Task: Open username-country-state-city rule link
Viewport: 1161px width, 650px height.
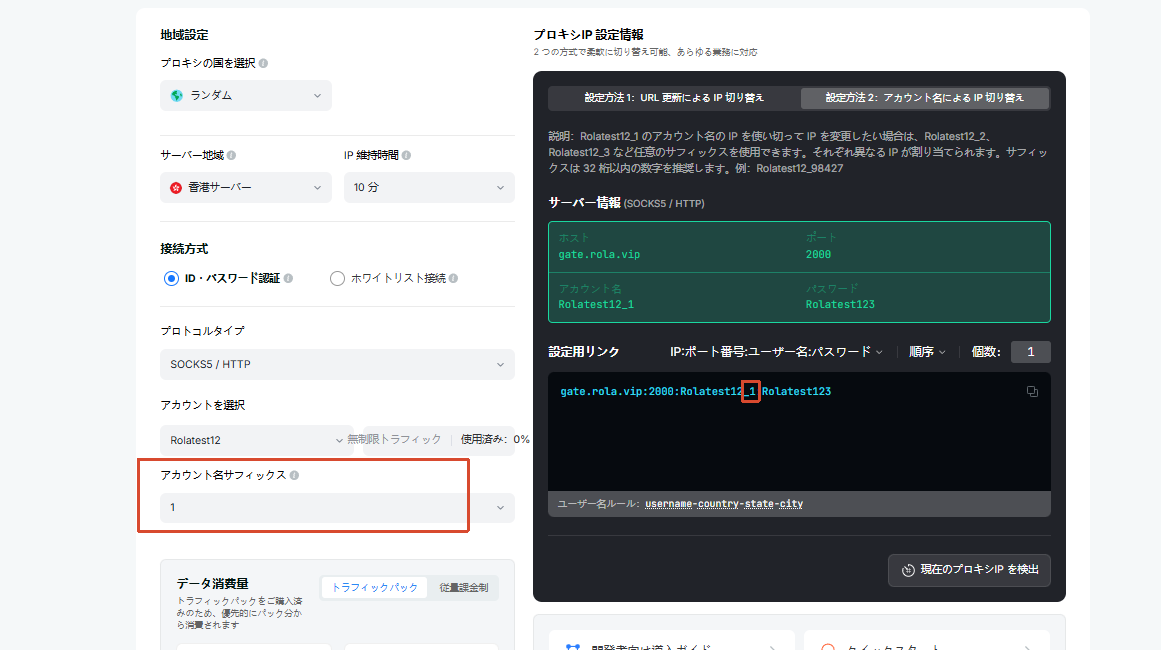Action: point(724,504)
